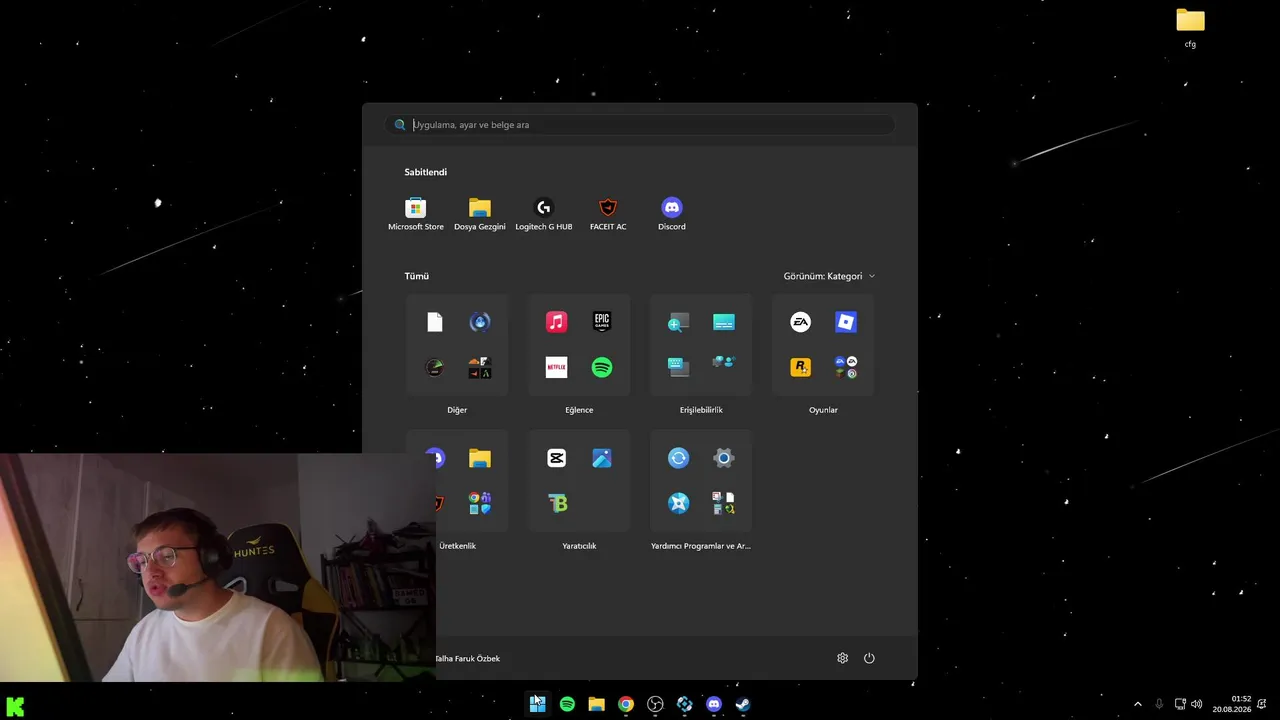
Task: Open Dosya Gezgini pinned app
Action: click(x=480, y=214)
